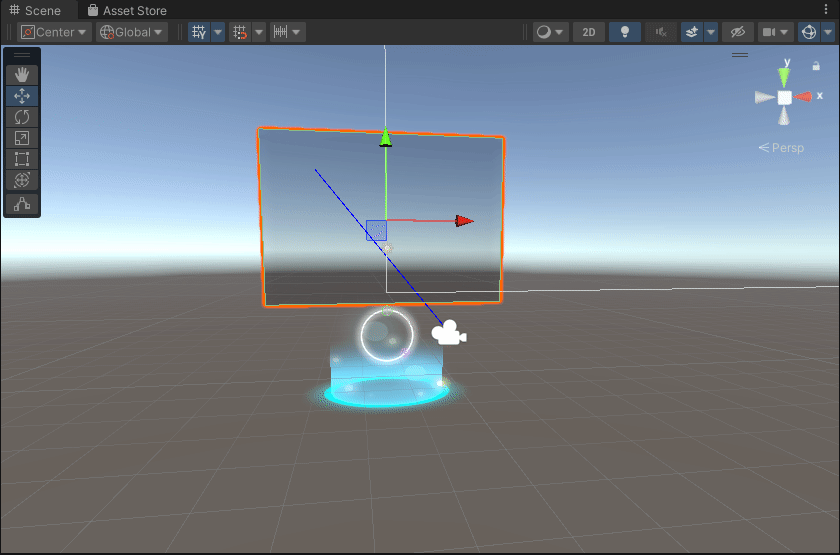Select the Scene tab
Image resolution: width=840 pixels, height=555 pixels.
click(x=35, y=10)
